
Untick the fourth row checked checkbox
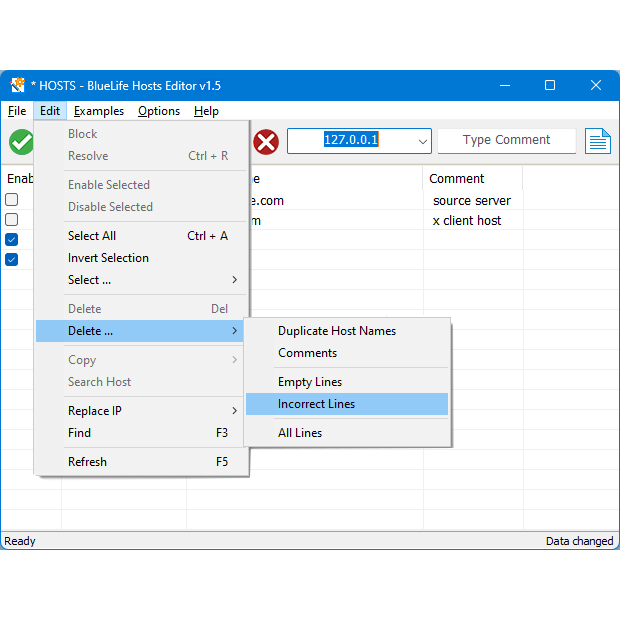tap(11, 259)
